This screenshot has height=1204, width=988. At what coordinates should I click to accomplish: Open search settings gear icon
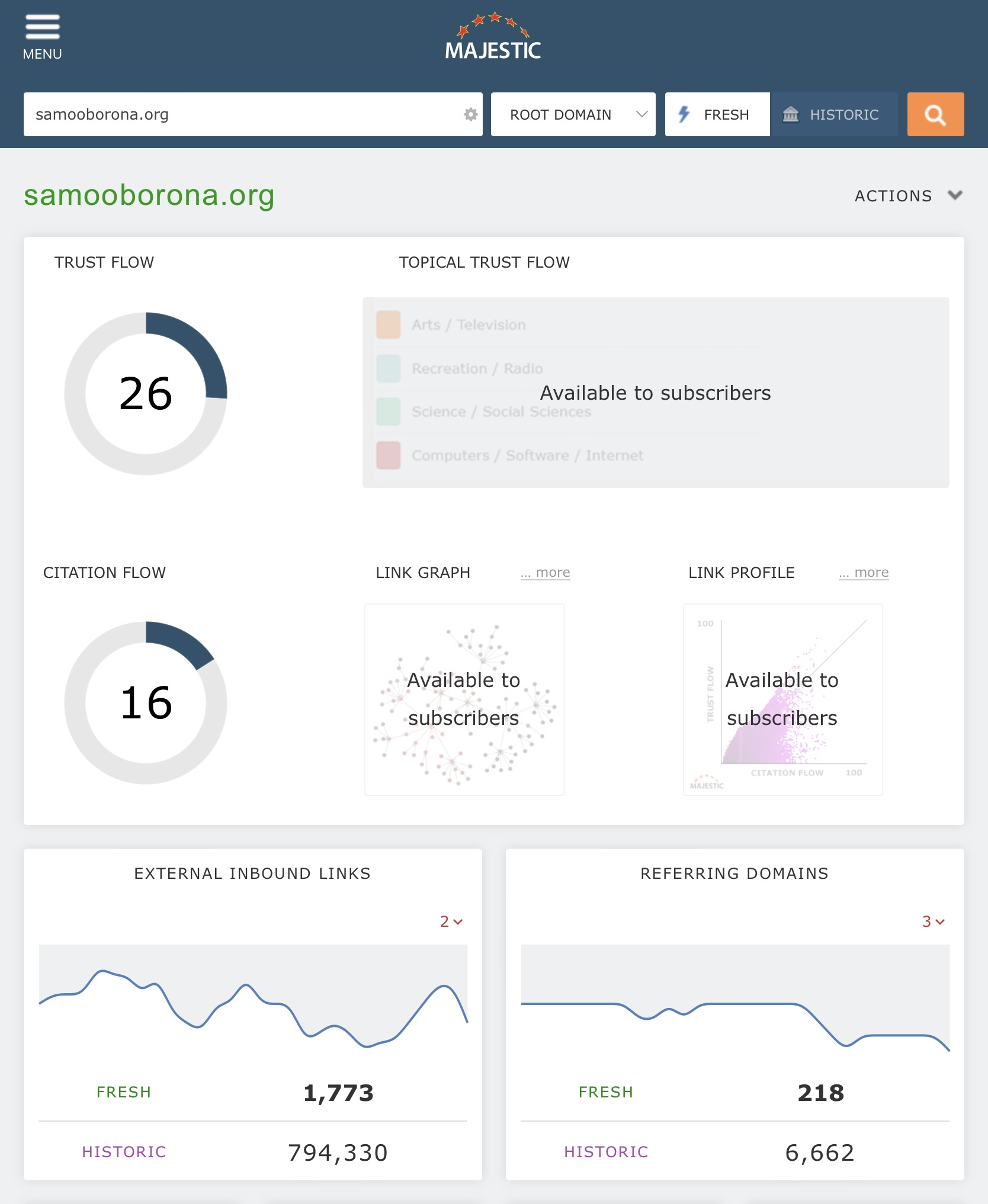pyautogui.click(x=470, y=114)
